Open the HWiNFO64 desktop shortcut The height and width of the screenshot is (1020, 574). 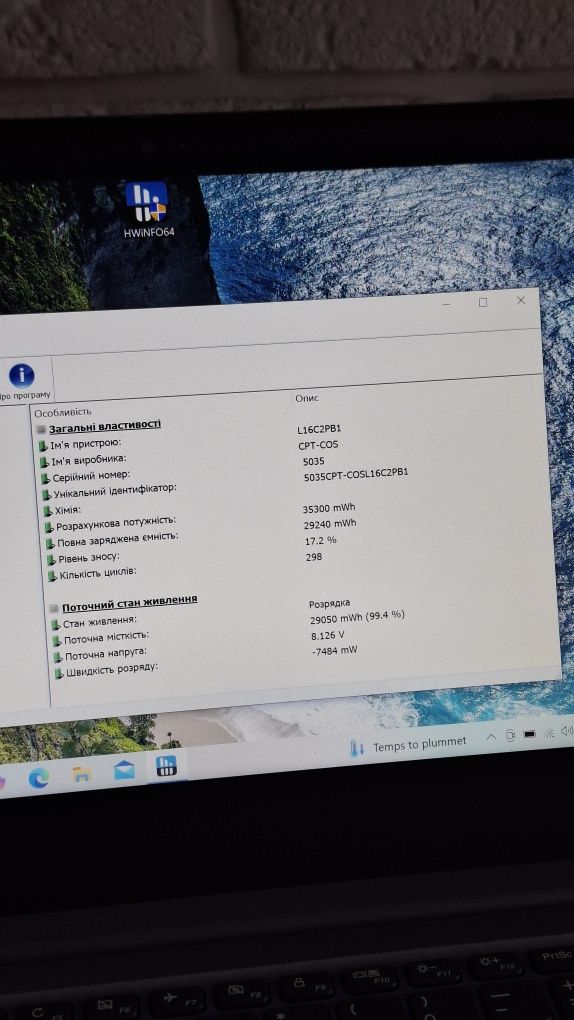click(147, 209)
